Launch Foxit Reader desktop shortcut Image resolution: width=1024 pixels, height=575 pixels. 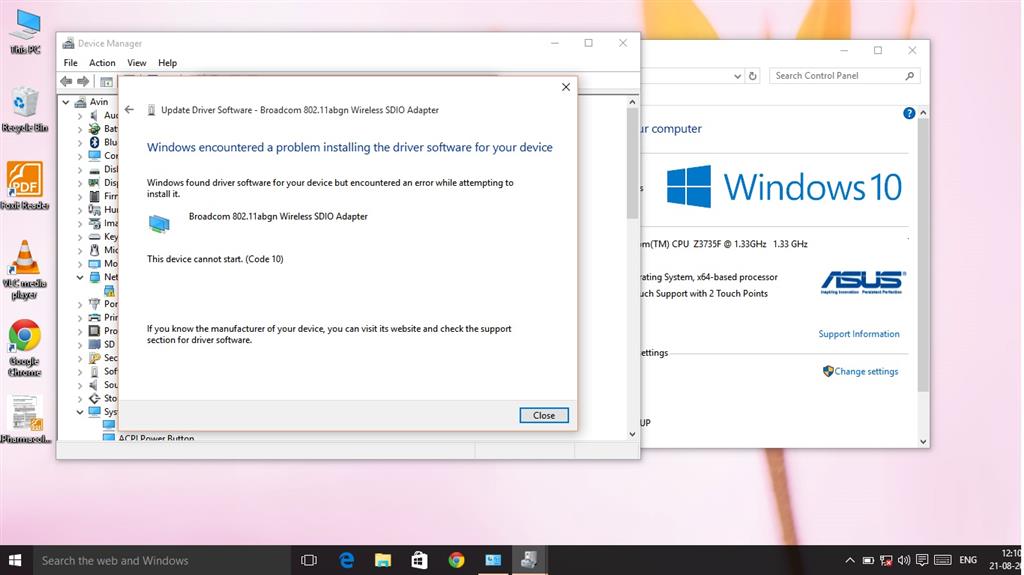tap(25, 185)
